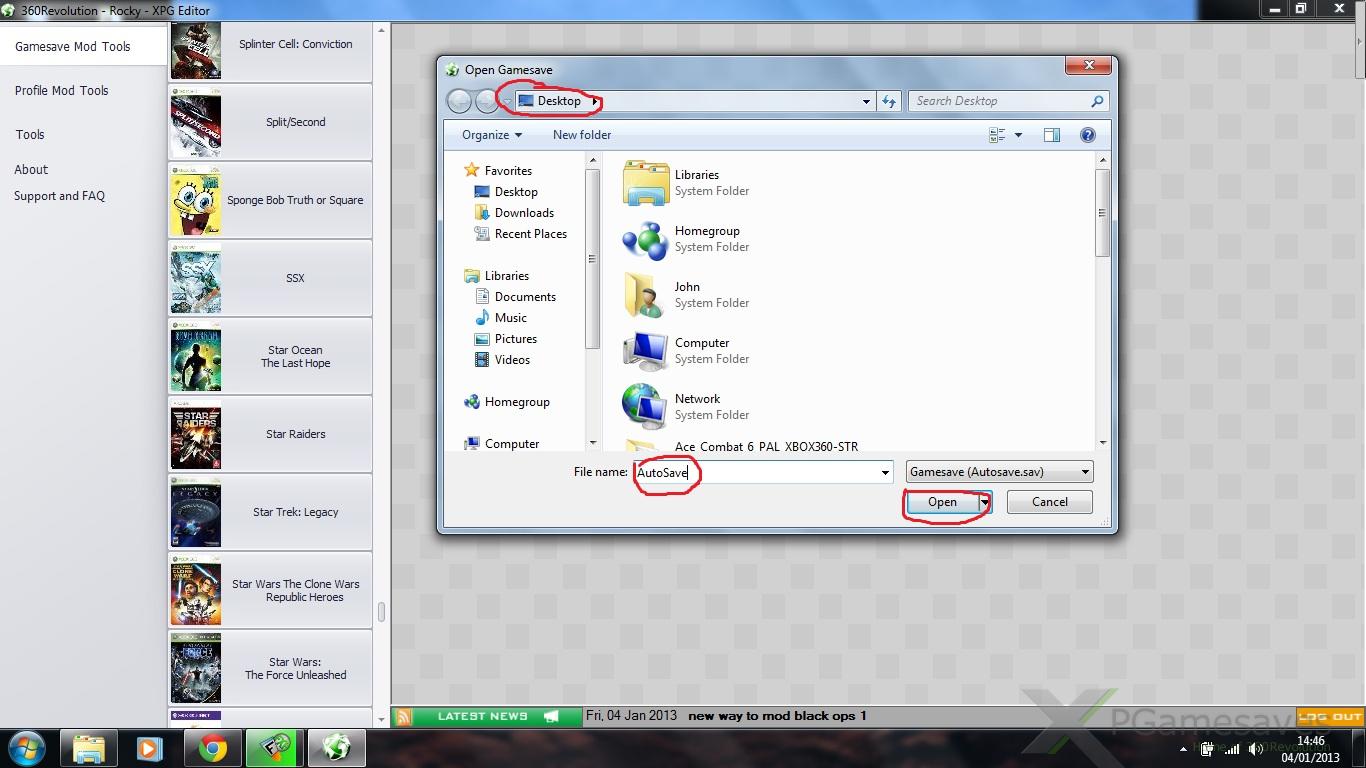
Task: Click the refresh button next to the address bar
Action: click(888, 101)
